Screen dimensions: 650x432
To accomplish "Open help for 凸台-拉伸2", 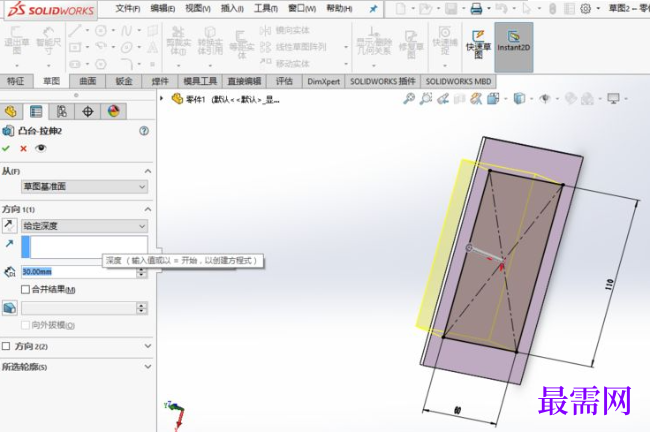I will click(x=144, y=131).
